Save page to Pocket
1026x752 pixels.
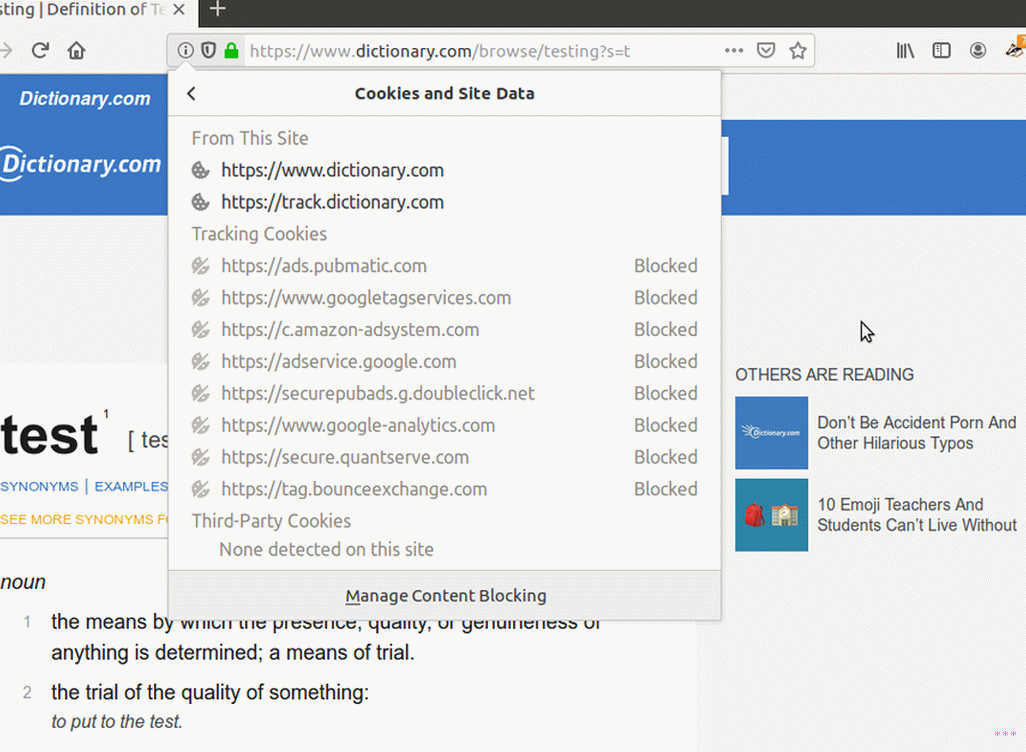765,51
